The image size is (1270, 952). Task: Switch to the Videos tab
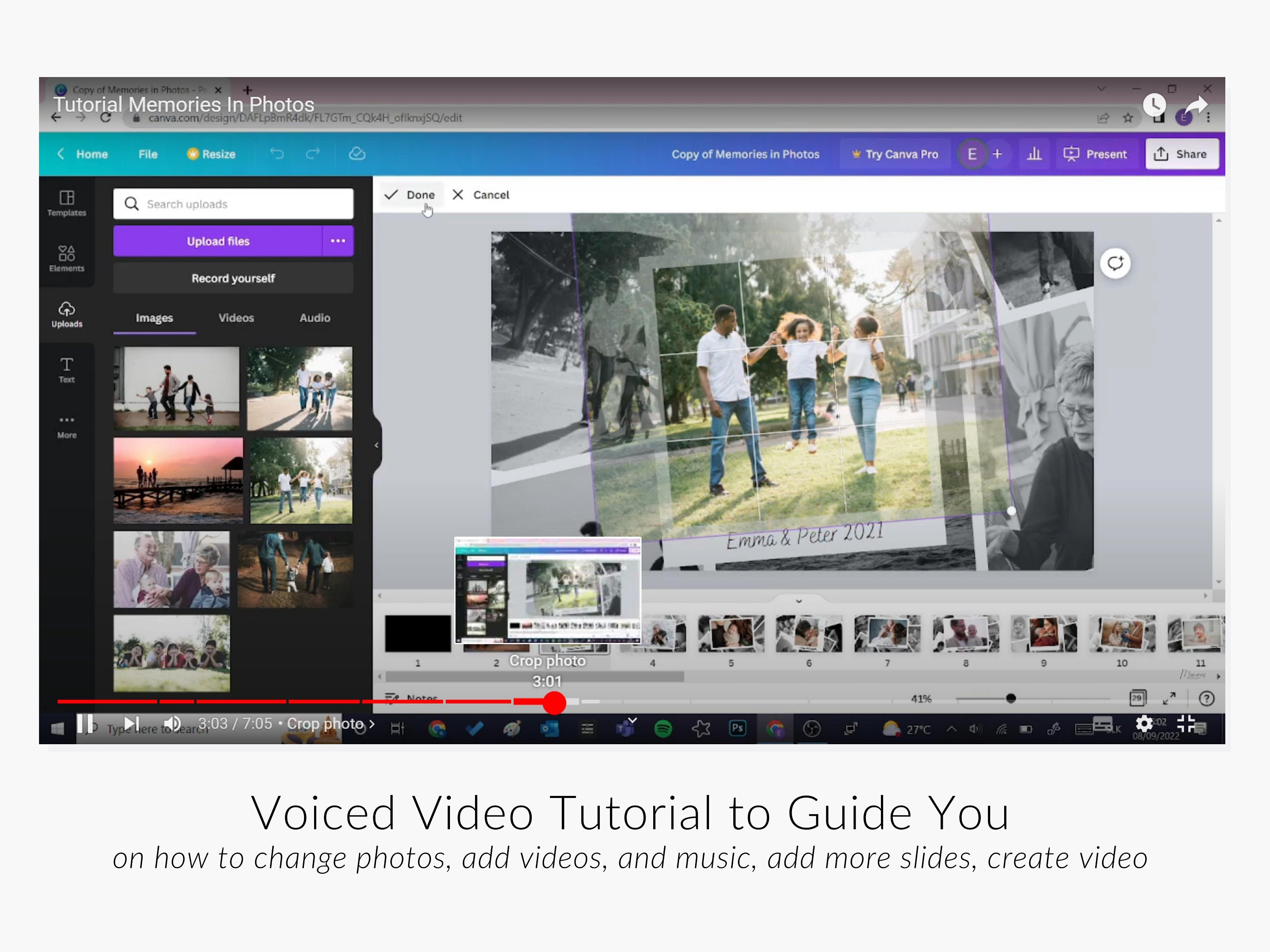236,317
